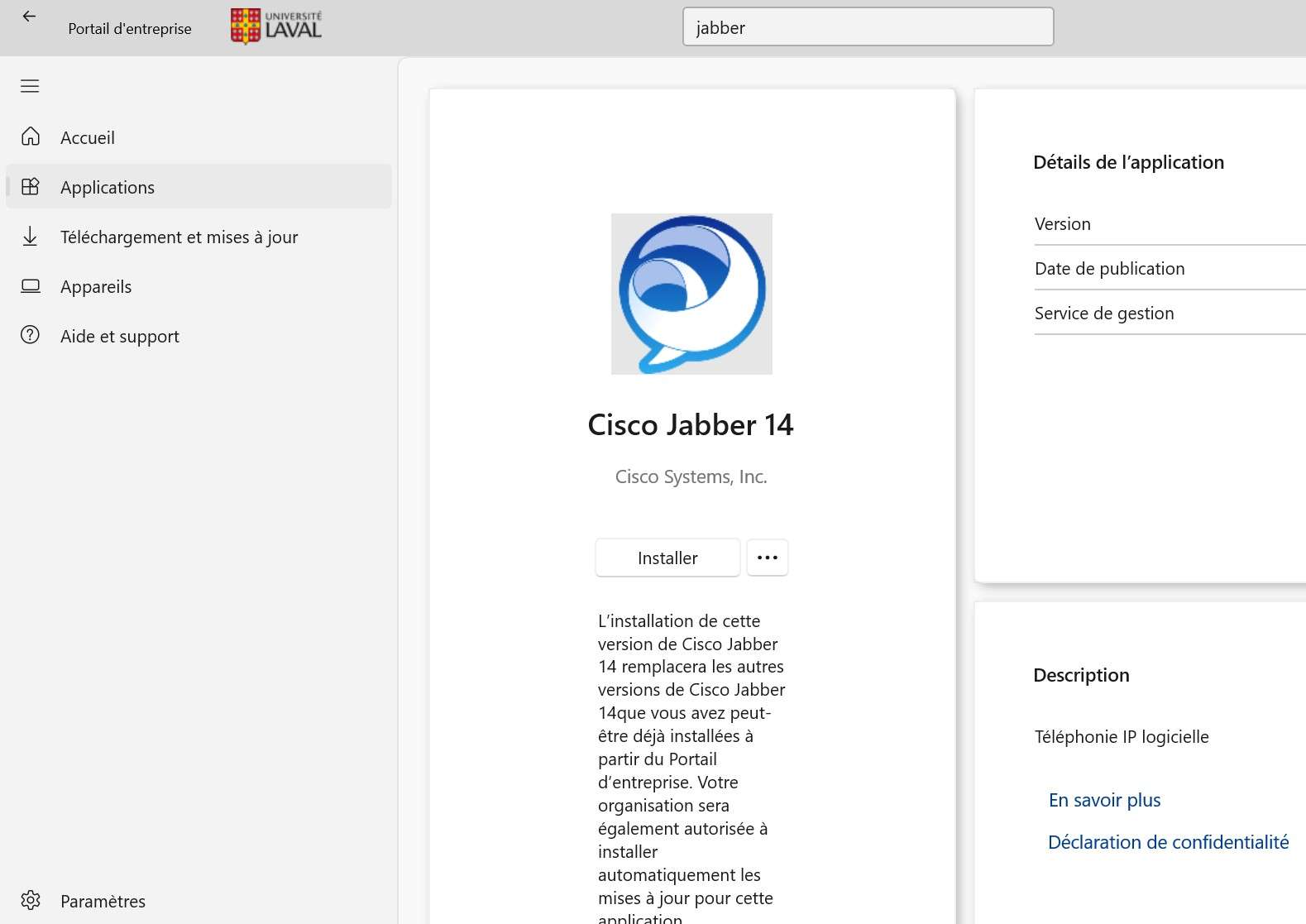Toggle the hamburger navigation menu

(30, 86)
